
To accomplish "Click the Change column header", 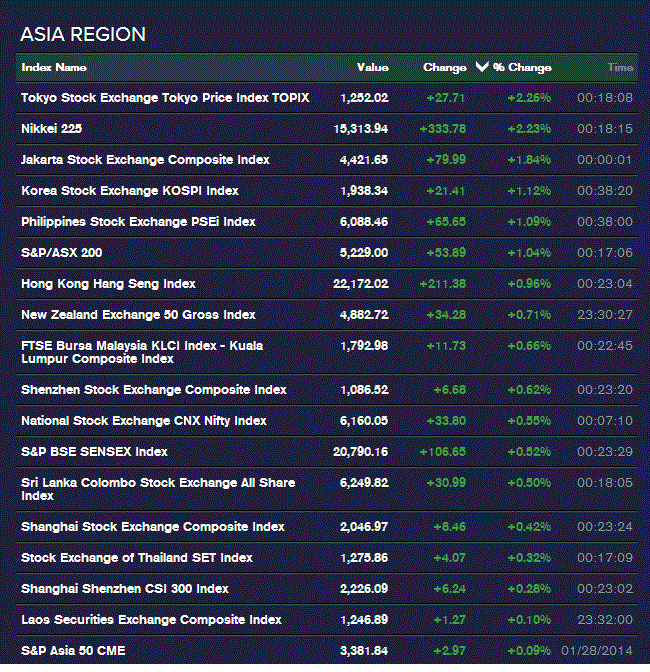I will (x=444, y=67).
